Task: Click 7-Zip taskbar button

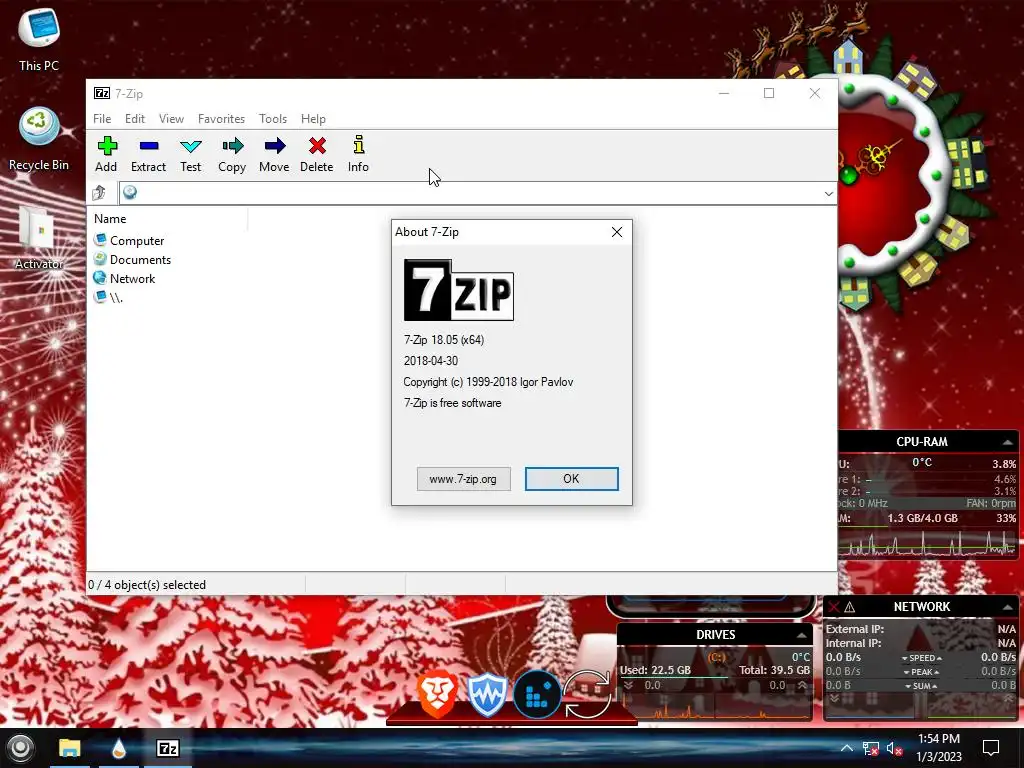Action: click(168, 748)
